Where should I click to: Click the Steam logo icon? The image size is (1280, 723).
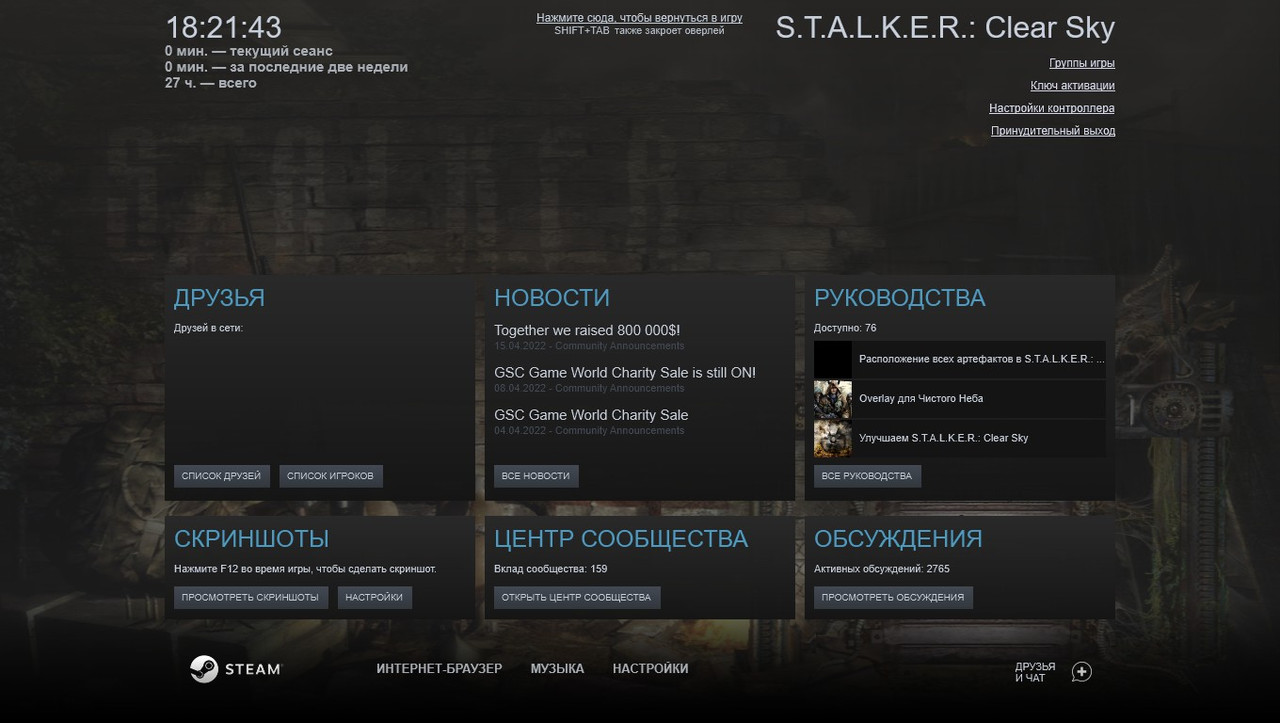204,669
